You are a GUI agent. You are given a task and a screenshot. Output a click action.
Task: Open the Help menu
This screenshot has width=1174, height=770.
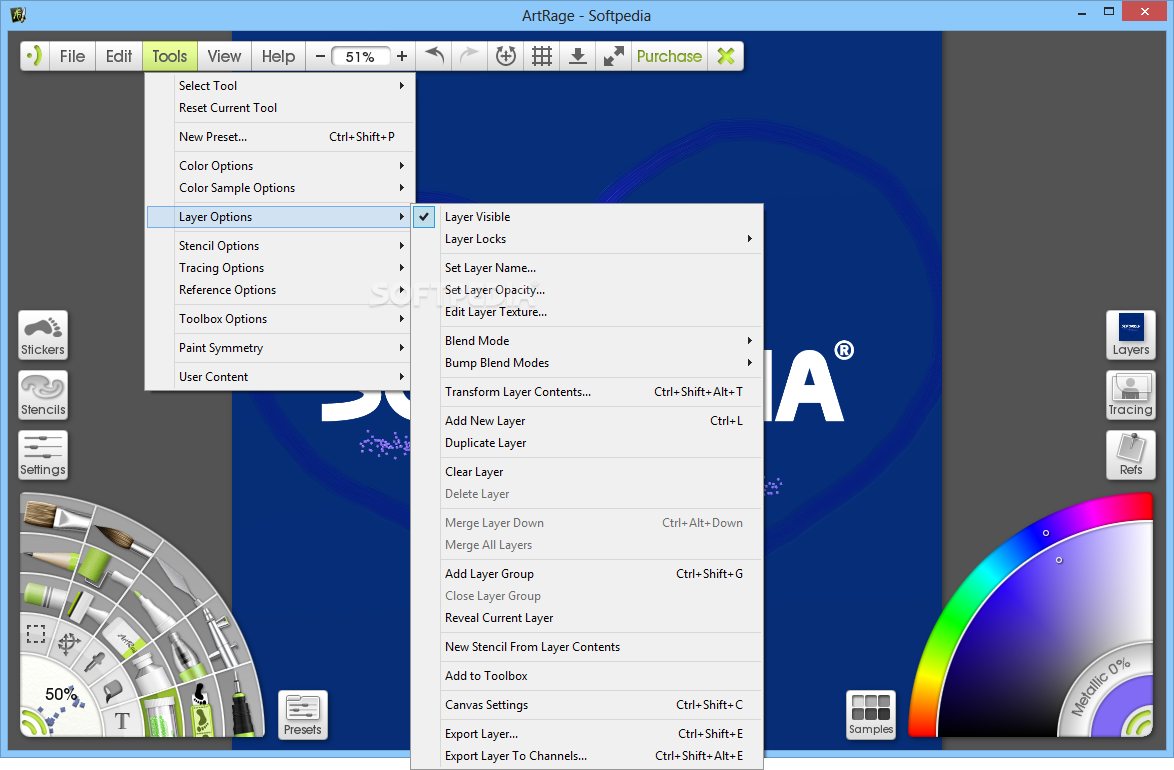(x=278, y=56)
